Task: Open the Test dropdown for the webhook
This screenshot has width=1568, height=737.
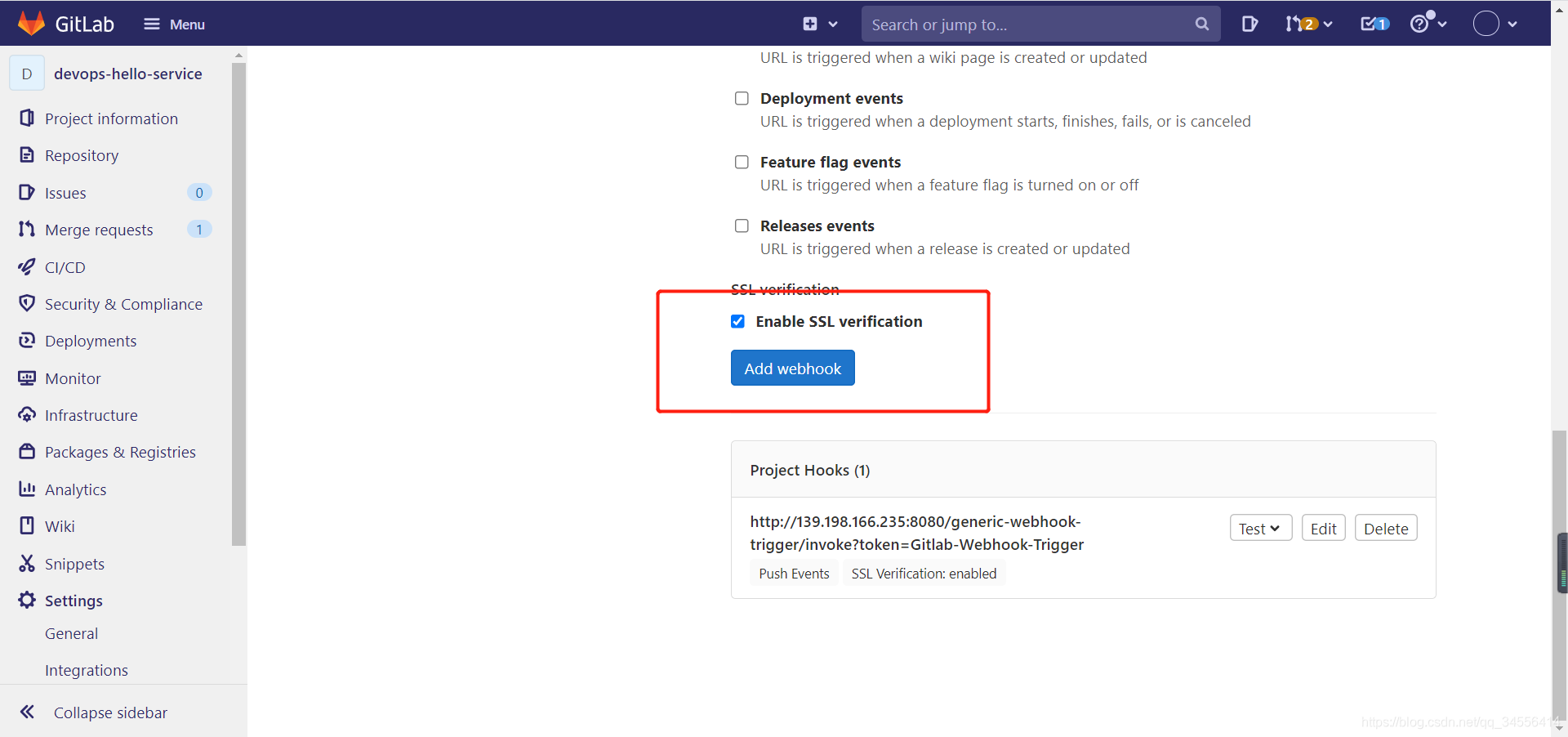Action: [x=1260, y=527]
